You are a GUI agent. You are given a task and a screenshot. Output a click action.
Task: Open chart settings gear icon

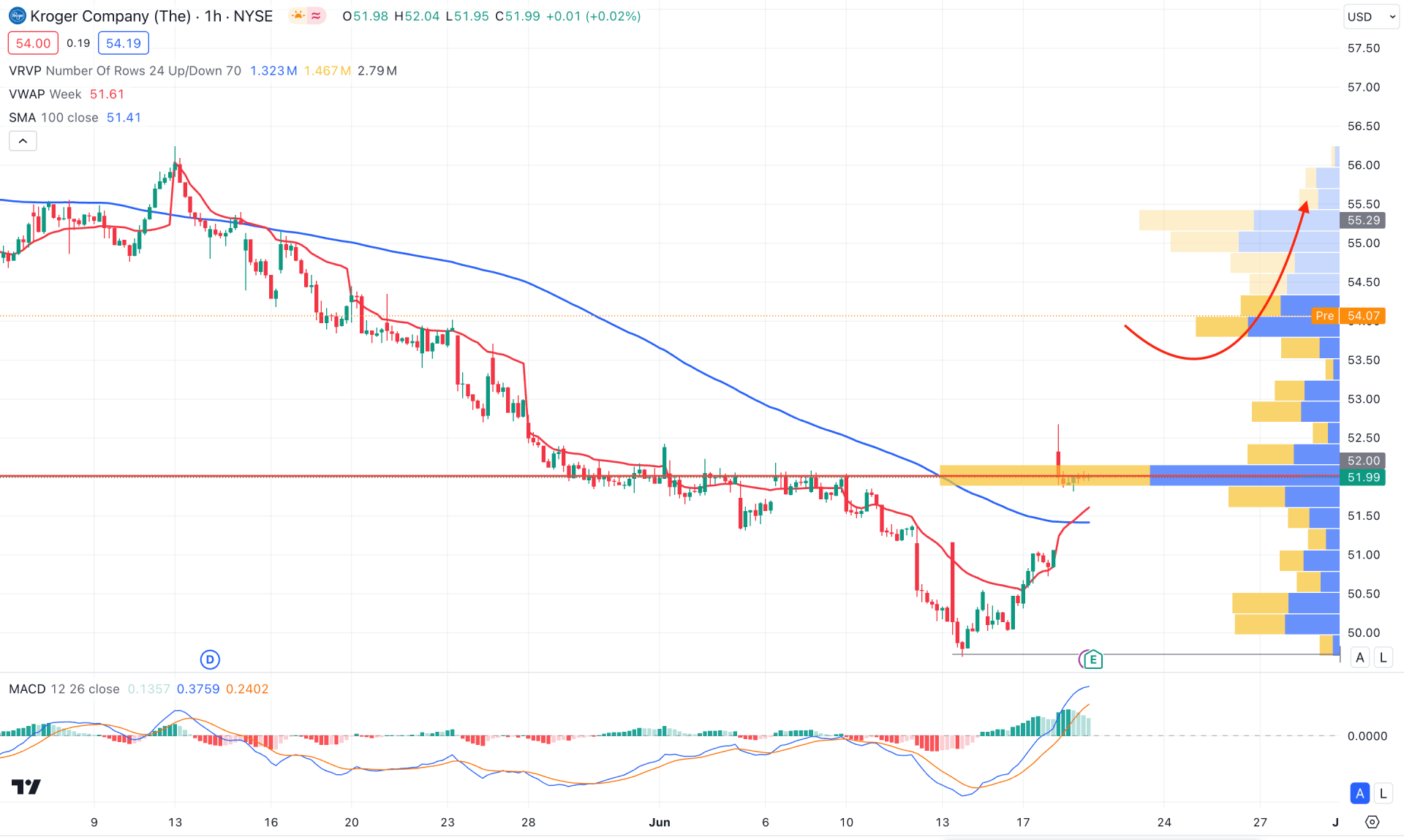[x=1373, y=822]
